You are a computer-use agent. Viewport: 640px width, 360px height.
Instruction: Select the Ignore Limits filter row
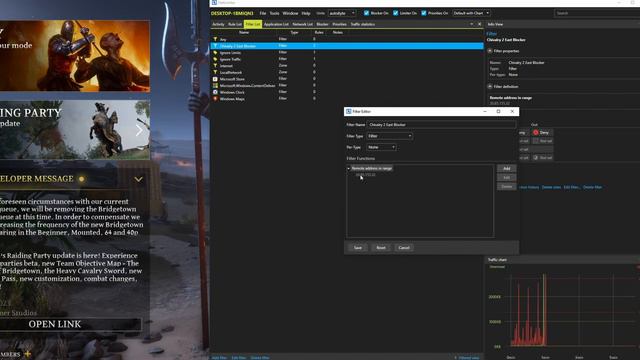(347, 53)
